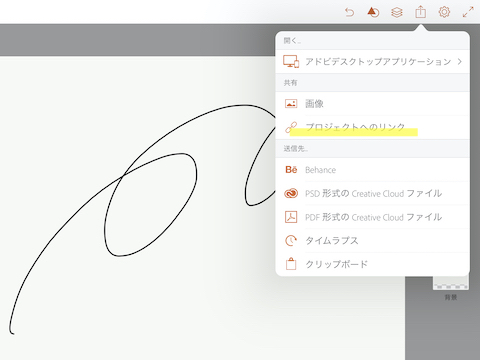The width and height of the screenshot is (480, 360).
Task: Choose PDF 形式の Creative Cloud ファイル
Action: coord(373,217)
